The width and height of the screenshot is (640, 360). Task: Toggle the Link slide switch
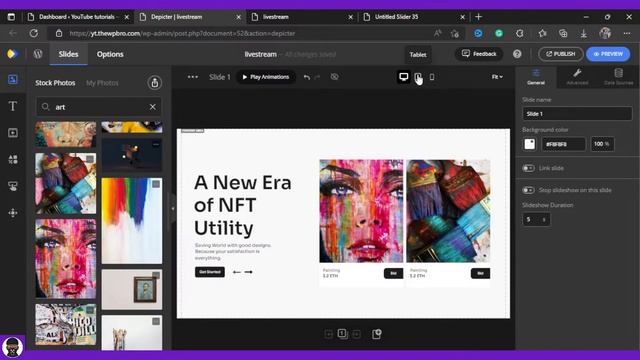[x=528, y=168]
